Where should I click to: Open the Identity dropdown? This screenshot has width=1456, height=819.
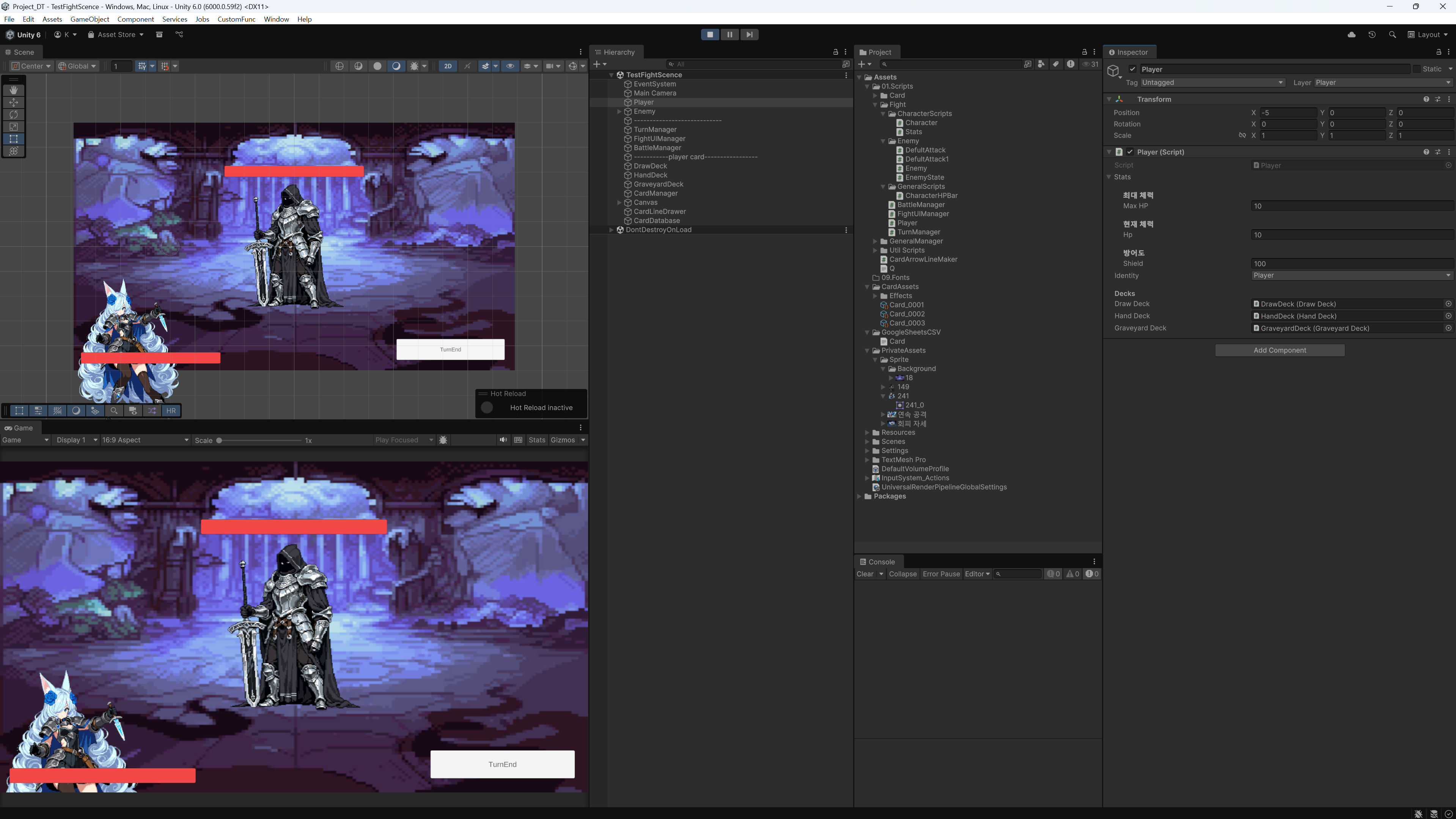[x=1351, y=276]
